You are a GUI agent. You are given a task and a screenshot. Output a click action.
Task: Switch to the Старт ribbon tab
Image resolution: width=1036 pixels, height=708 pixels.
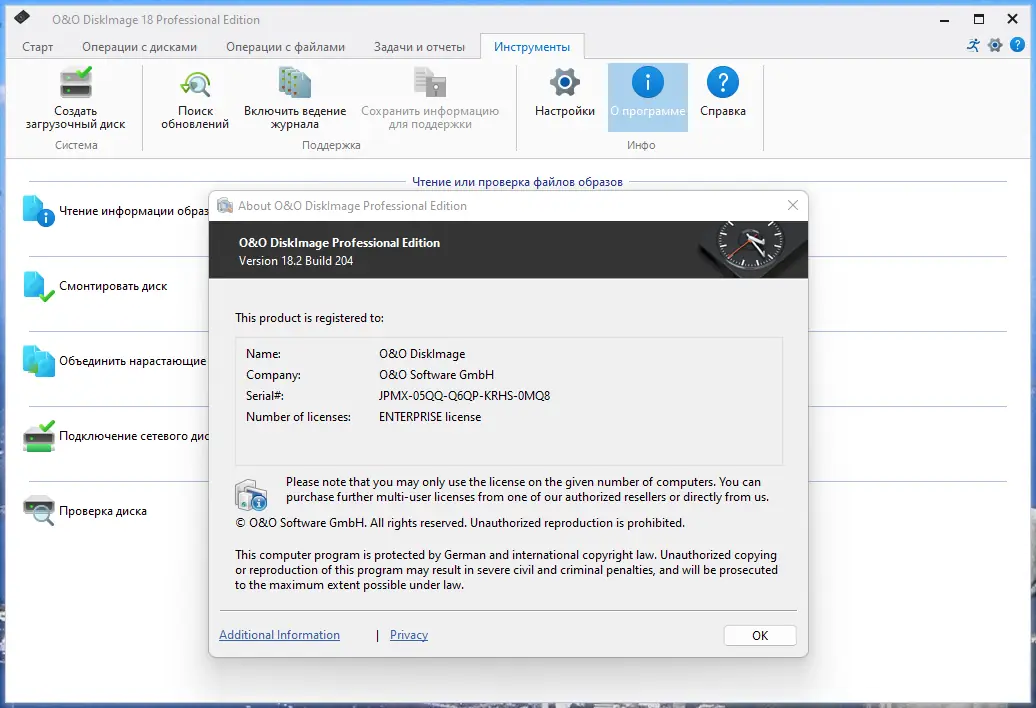(x=35, y=45)
